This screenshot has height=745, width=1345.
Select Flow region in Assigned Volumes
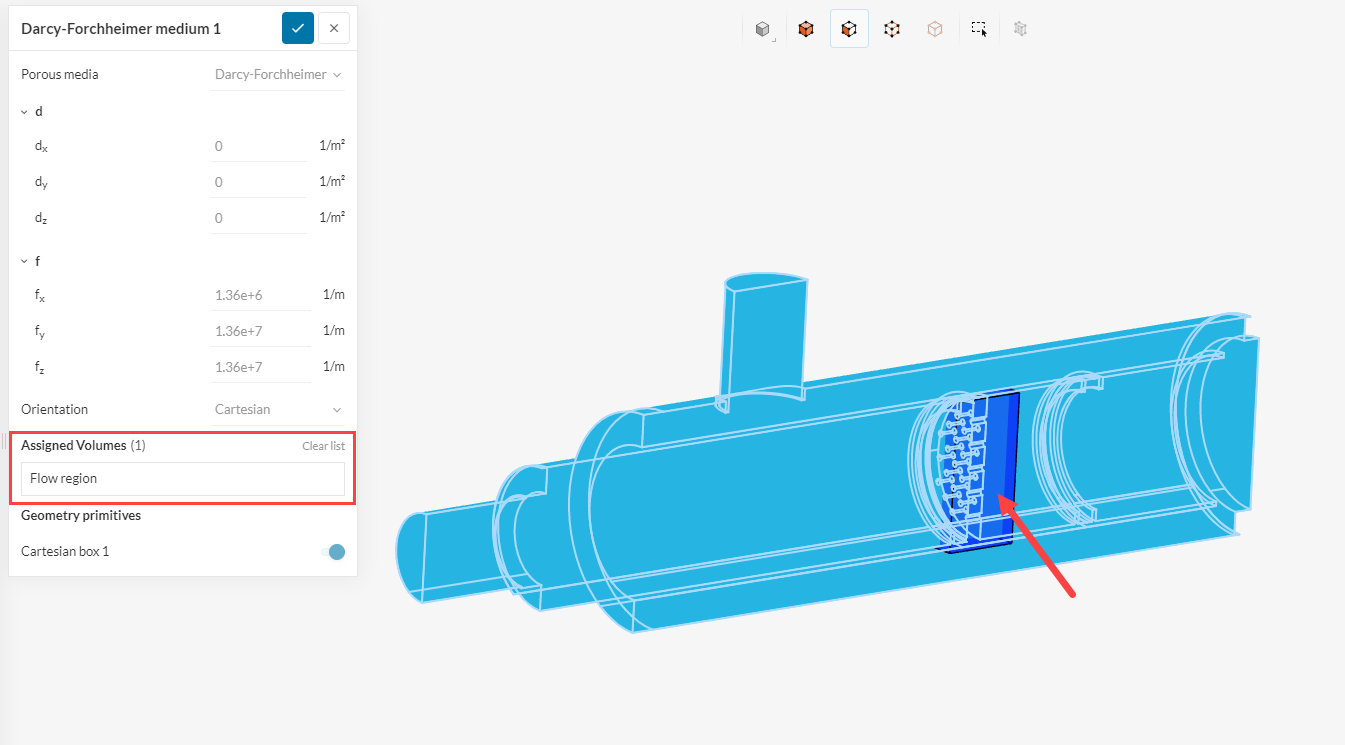tap(182, 479)
